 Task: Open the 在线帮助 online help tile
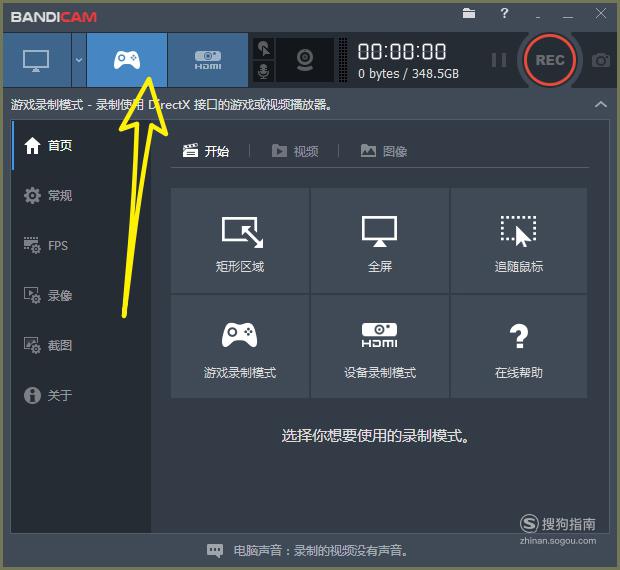(519, 346)
